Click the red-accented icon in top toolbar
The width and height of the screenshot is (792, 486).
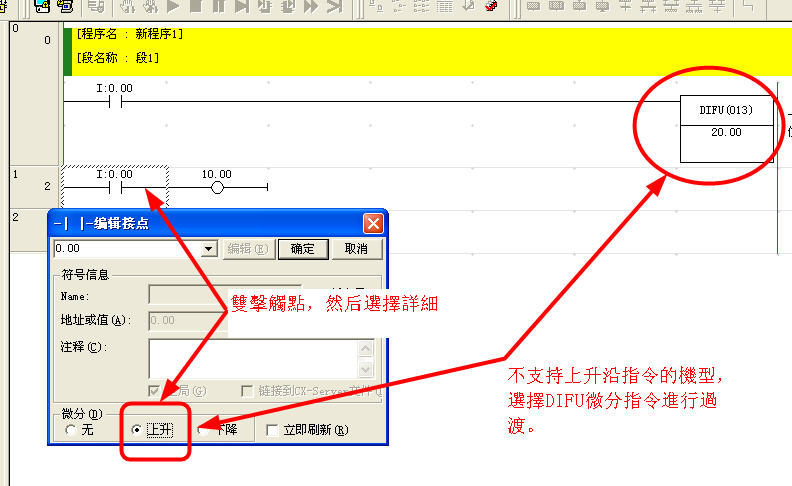pyautogui.click(x=490, y=5)
